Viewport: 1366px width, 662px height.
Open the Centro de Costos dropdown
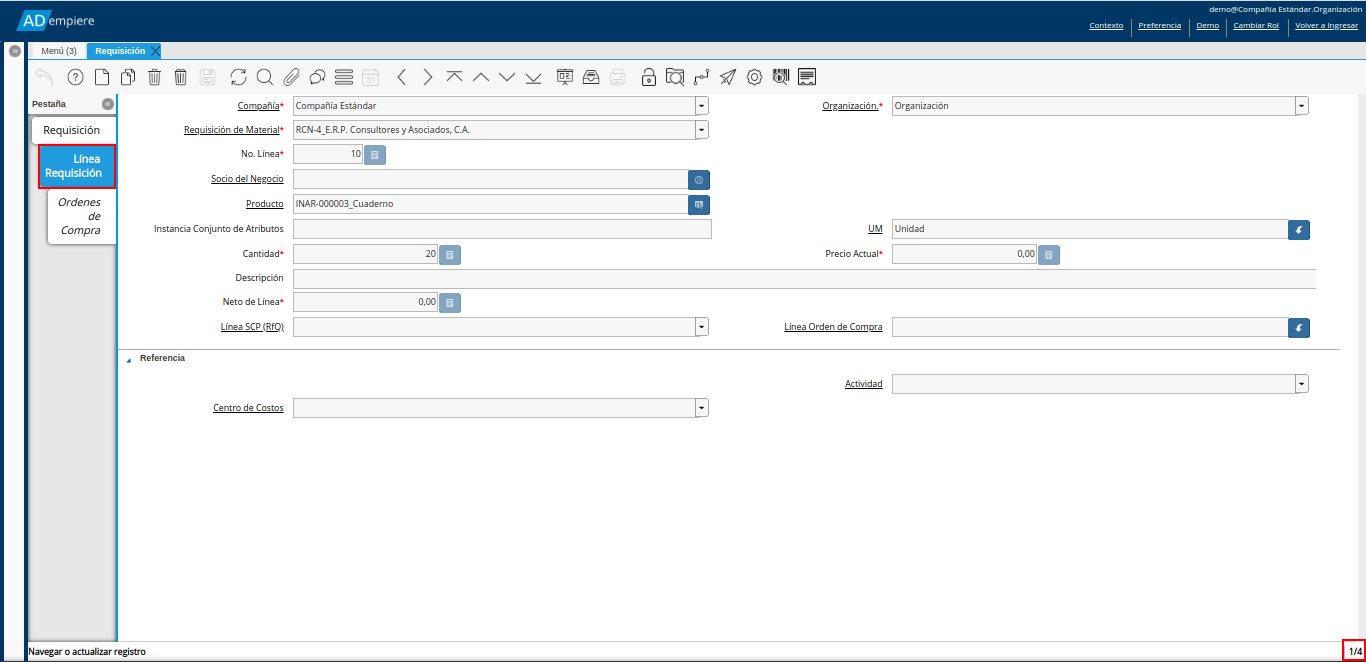point(701,408)
